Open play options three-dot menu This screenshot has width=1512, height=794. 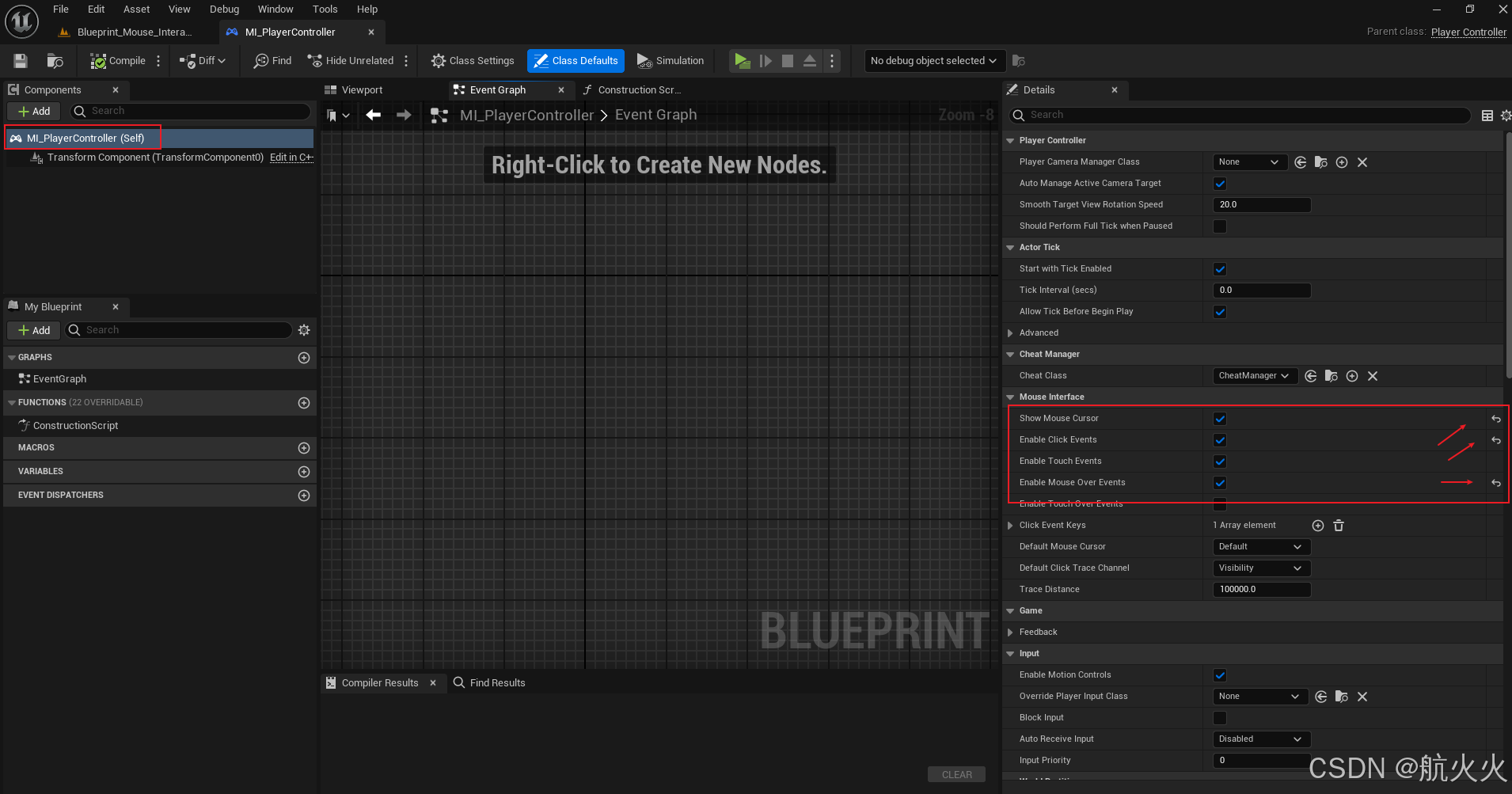[831, 61]
